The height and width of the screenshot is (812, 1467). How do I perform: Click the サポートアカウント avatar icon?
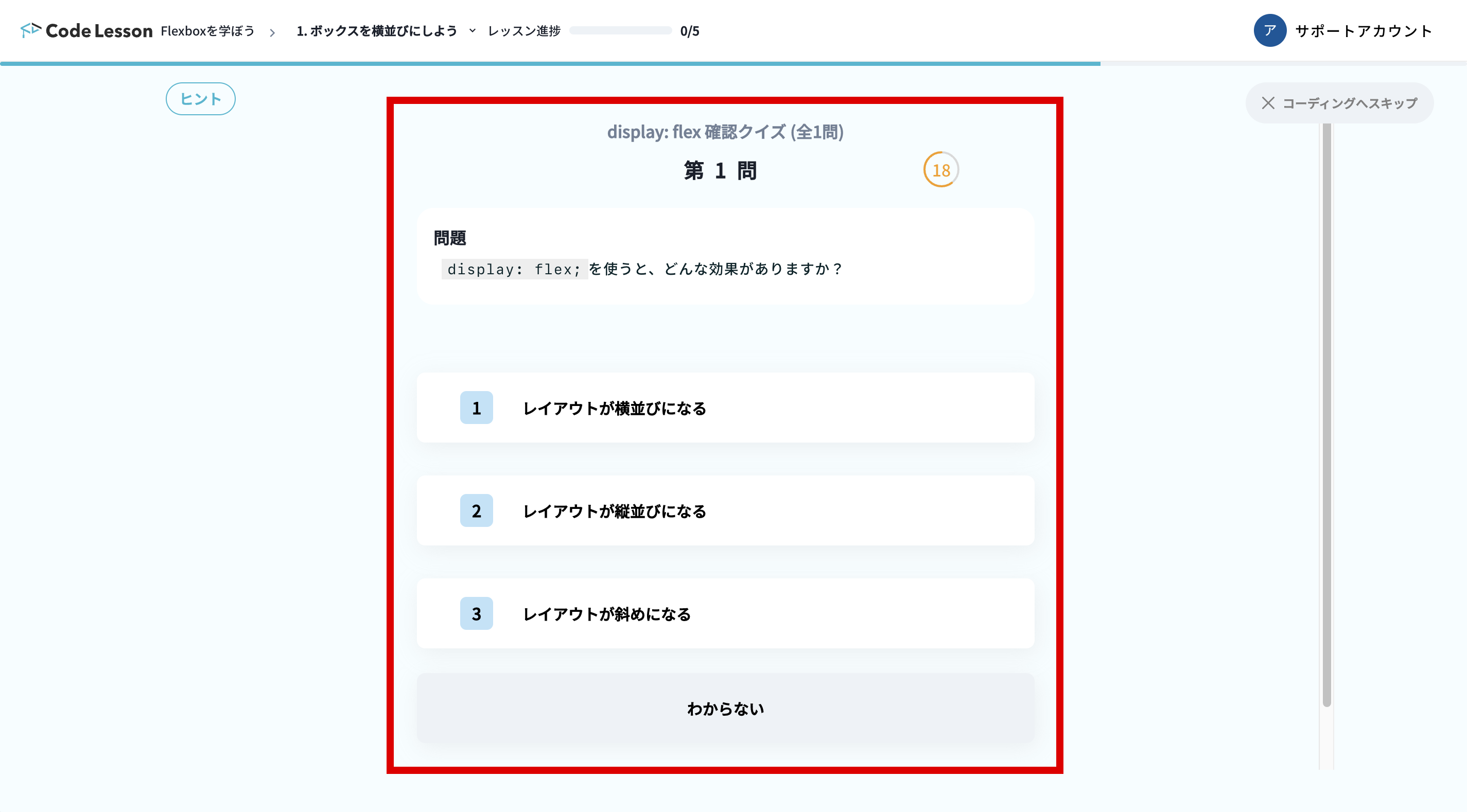click(1270, 31)
